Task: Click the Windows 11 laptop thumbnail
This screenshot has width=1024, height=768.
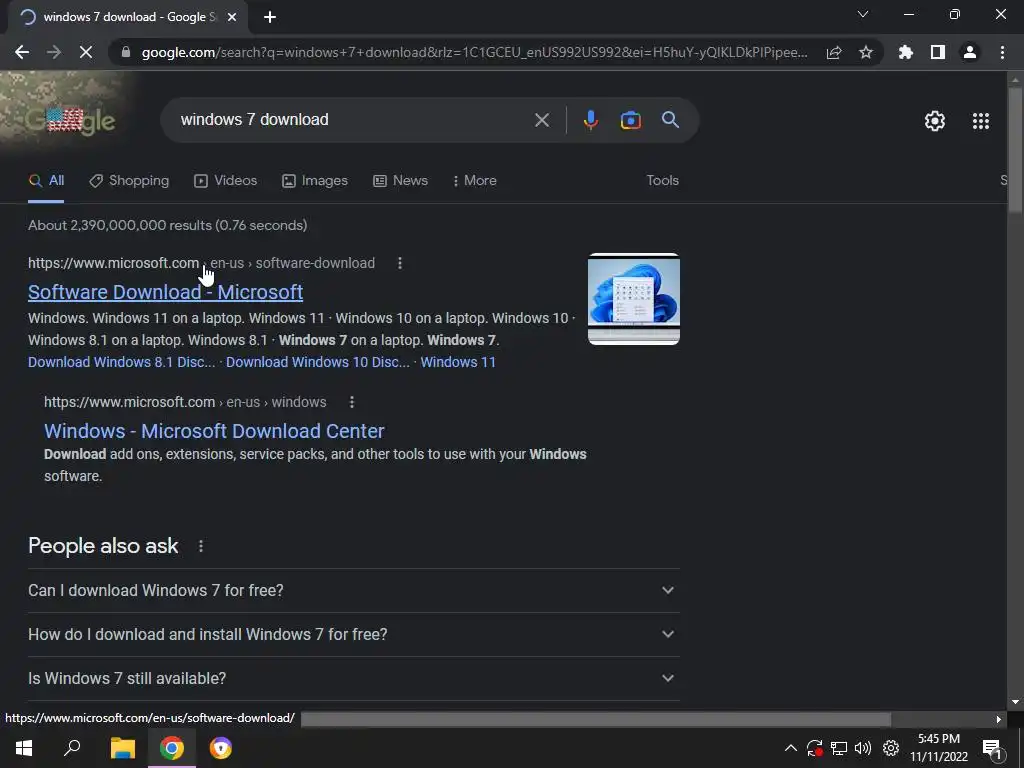Action: pyautogui.click(x=633, y=299)
